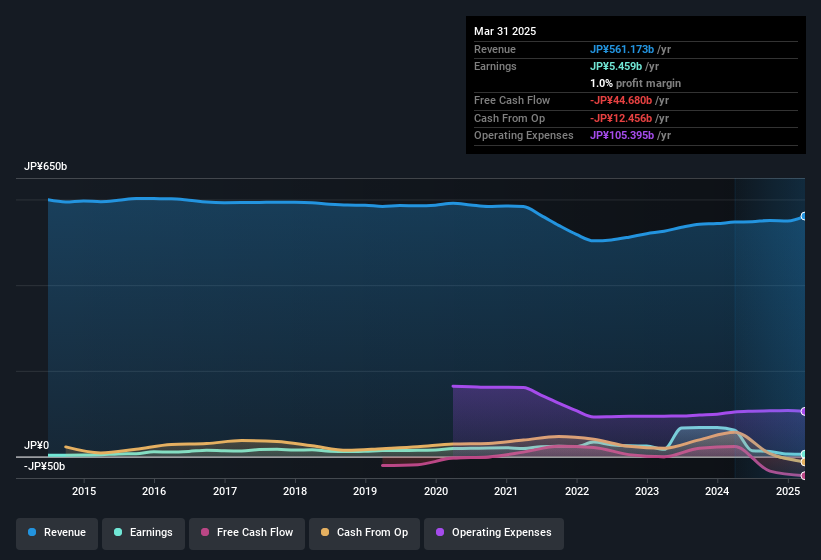Click the JP¥5.459b earnings value

click(616, 66)
